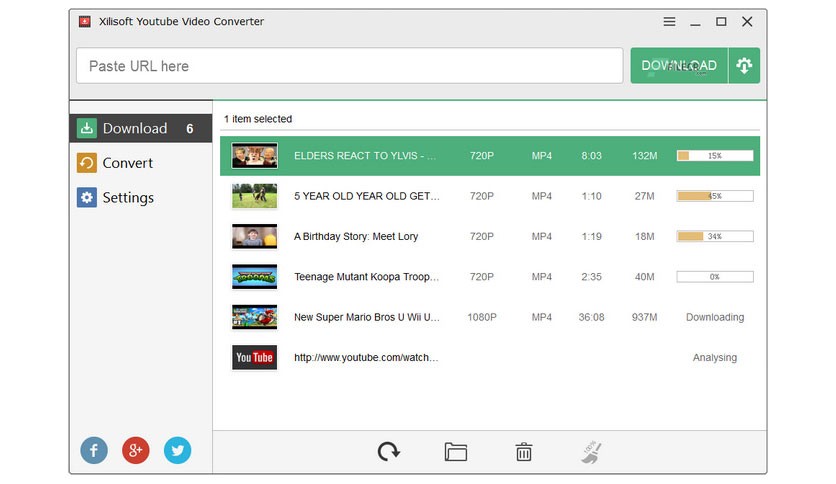836x484 pixels.
Task: Click the Koopa Troop video thumbnail
Action: [254, 277]
